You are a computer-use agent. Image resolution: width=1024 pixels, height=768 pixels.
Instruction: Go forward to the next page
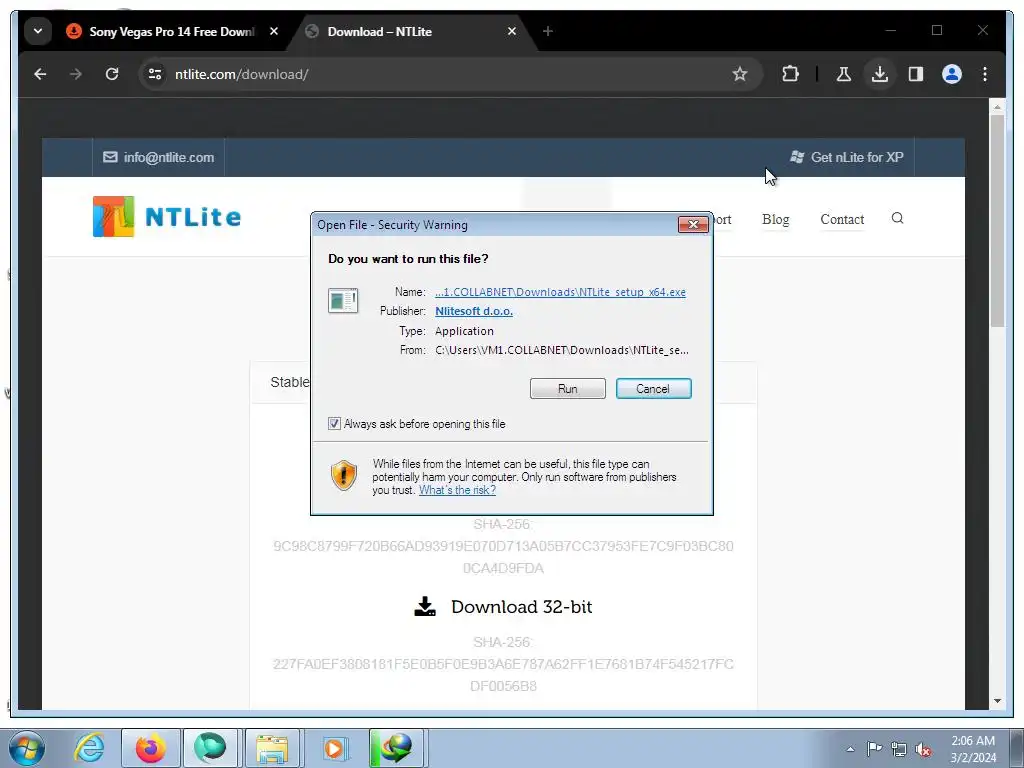pyautogui.click(x=76, y=74)
